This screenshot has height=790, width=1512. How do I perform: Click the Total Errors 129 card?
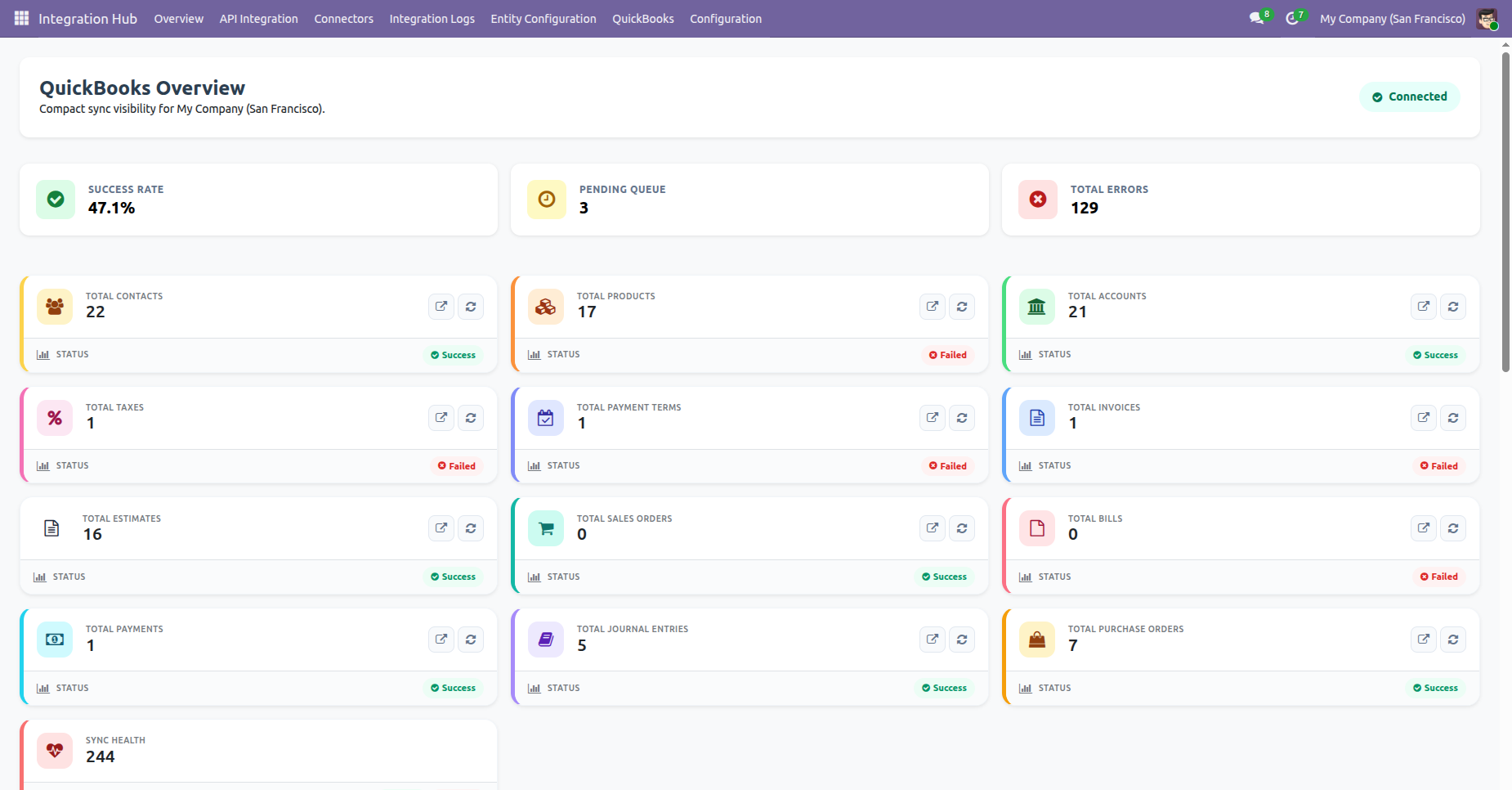tap(1241, 200)
